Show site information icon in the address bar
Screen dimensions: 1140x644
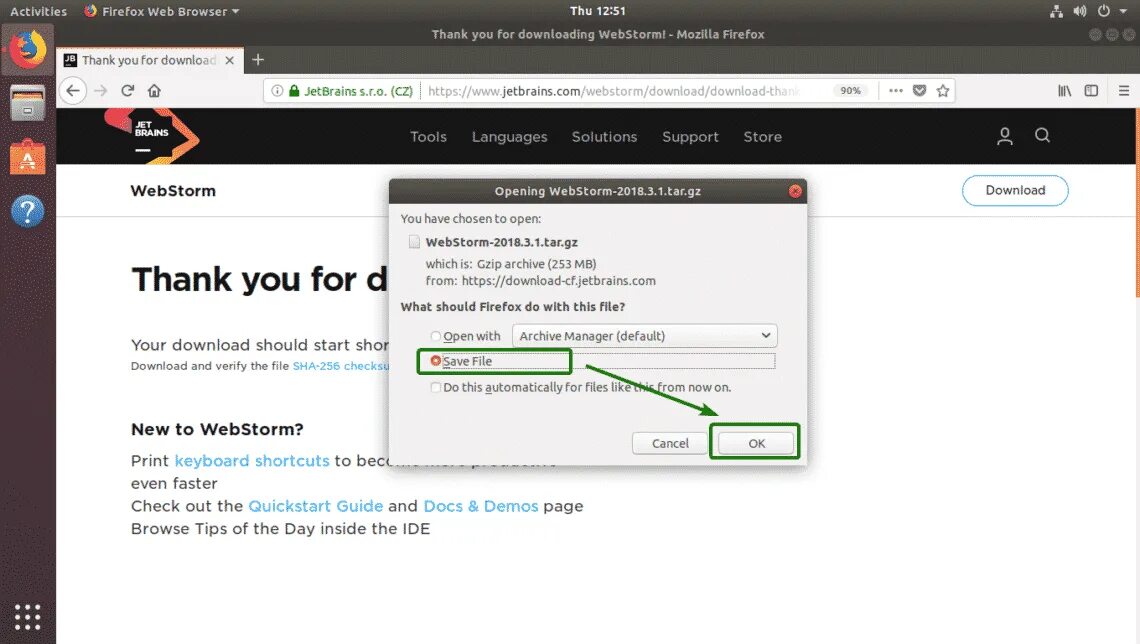point(277,91)
